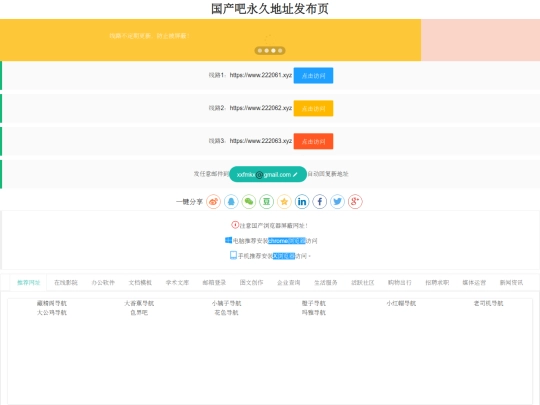Screen dimensions: 540x405
Task: Share the page on WeChat
Action: tap(249, 201)
